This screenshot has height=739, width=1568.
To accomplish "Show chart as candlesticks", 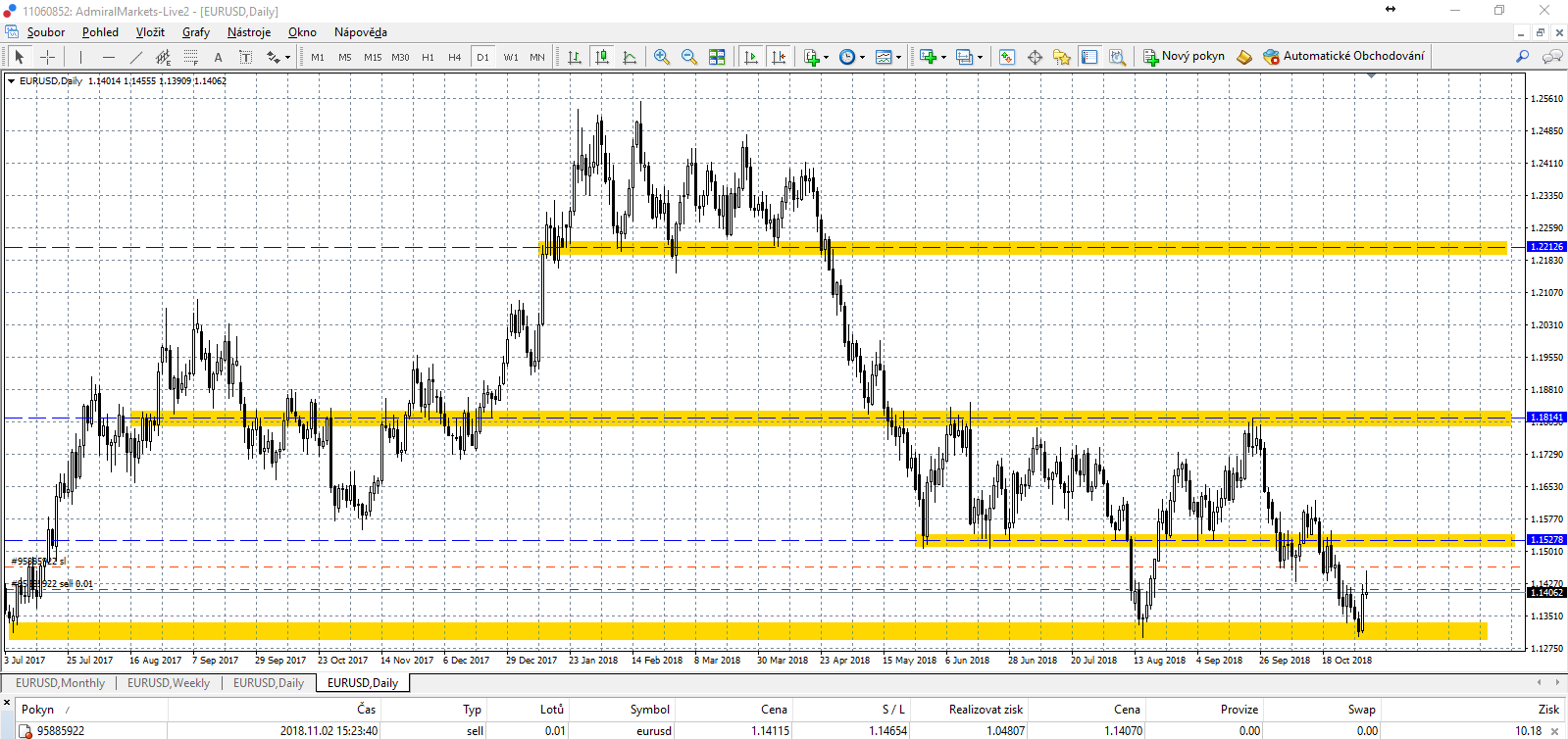I will (602, 57).
